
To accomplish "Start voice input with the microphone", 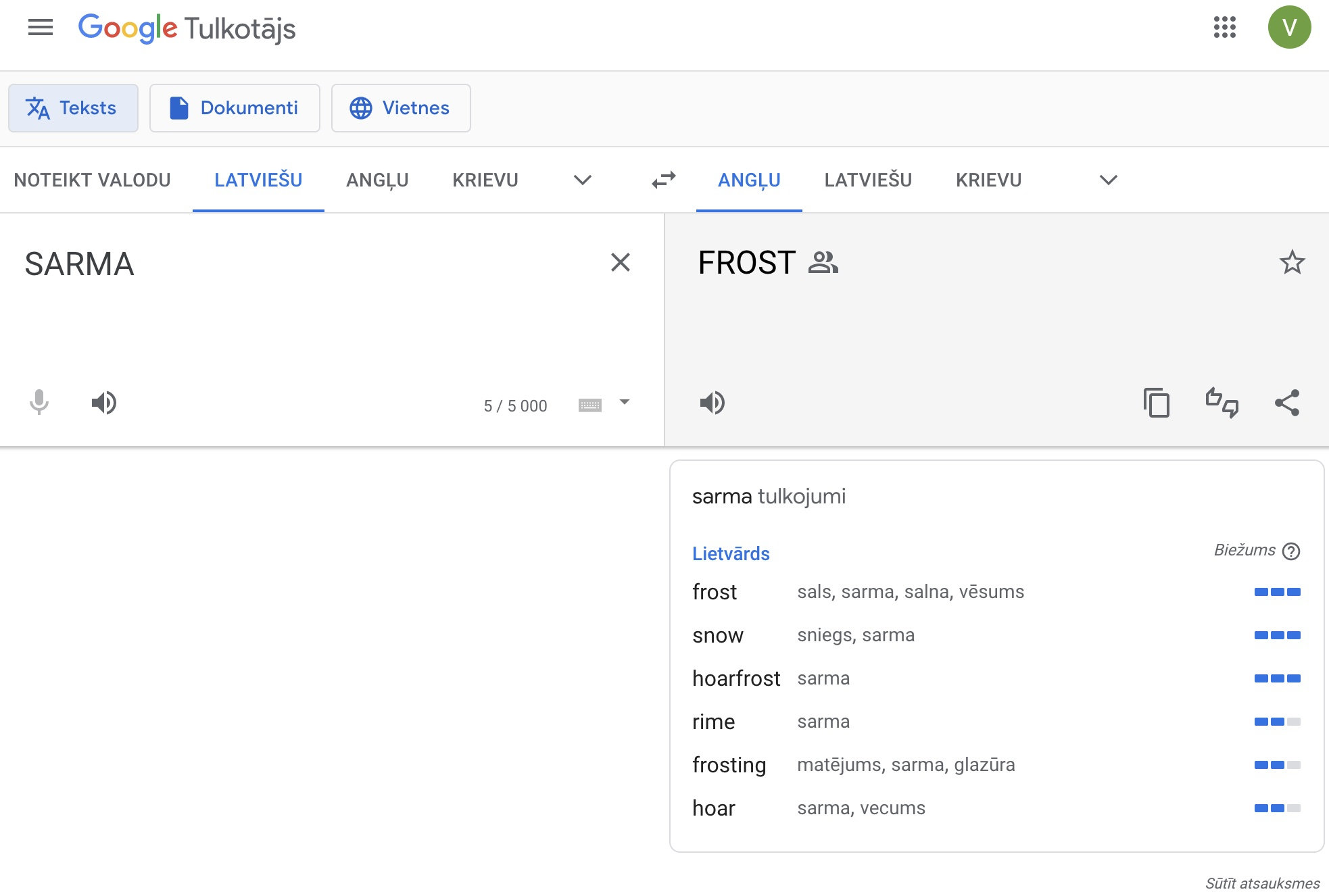I will tap(39, 403).
